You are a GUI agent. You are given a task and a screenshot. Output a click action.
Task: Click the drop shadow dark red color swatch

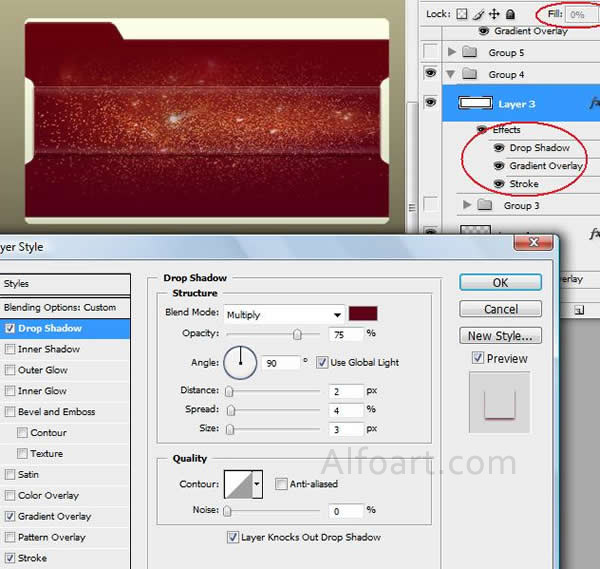[363, 313]
